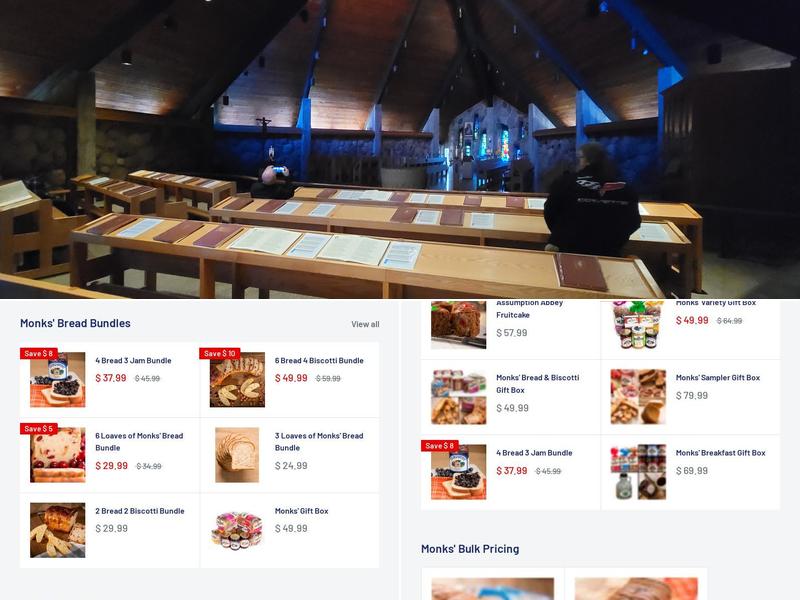Click the red Save $ 10 badge
This screenshot has width=800, height=600.
pos(219,353)
